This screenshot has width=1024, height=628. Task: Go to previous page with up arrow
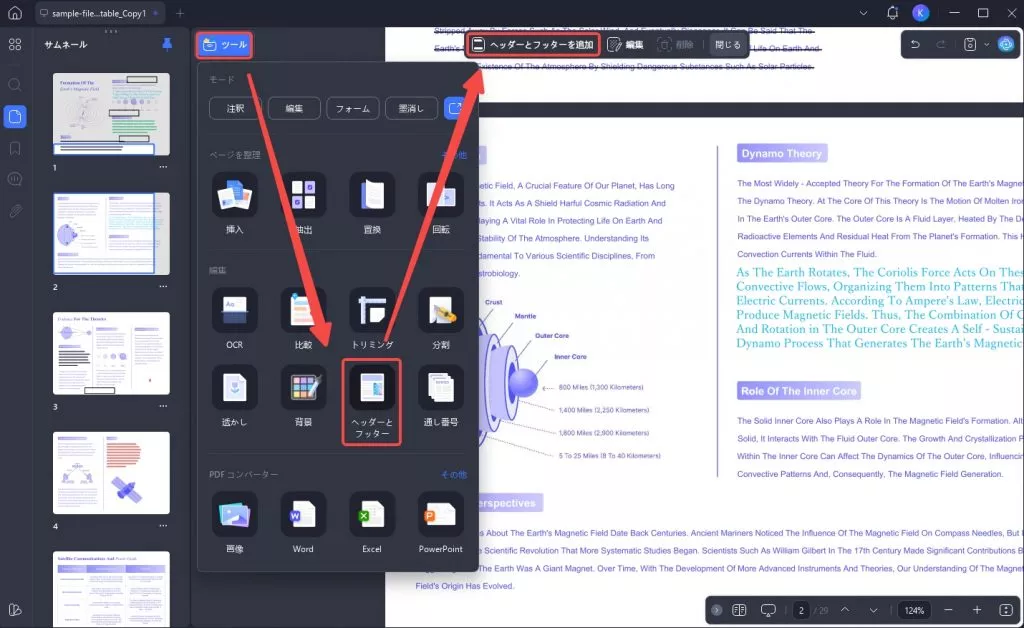tap(845, 610)
